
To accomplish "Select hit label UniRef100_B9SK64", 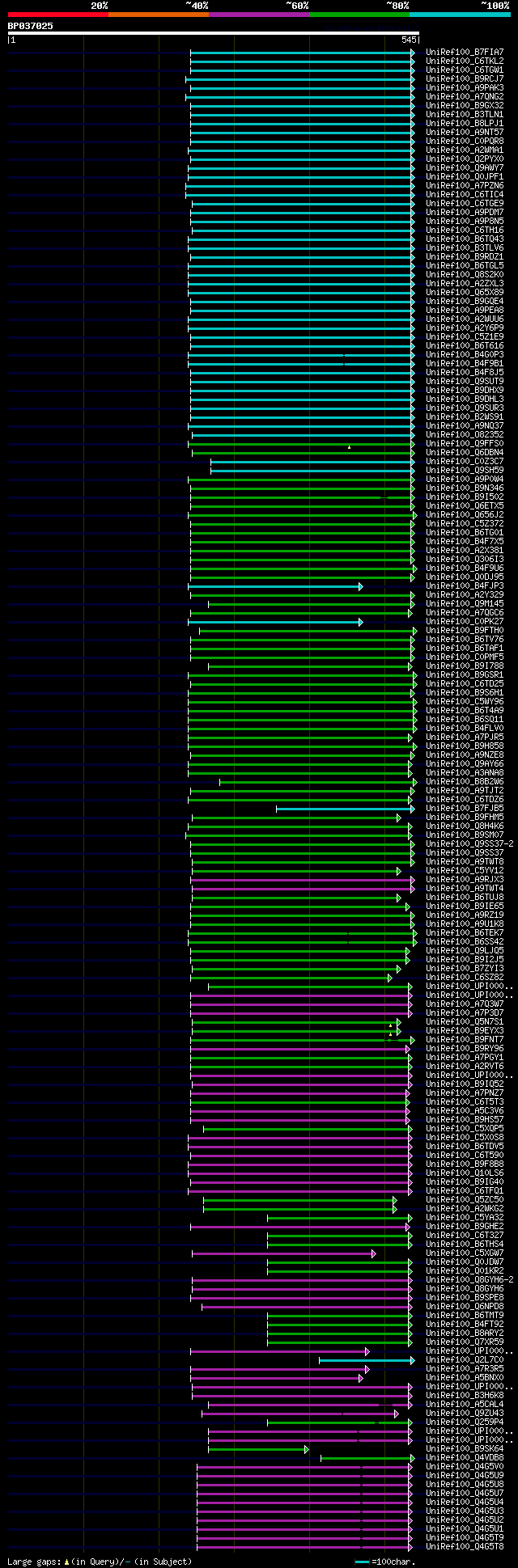I will click(465, 1448).
